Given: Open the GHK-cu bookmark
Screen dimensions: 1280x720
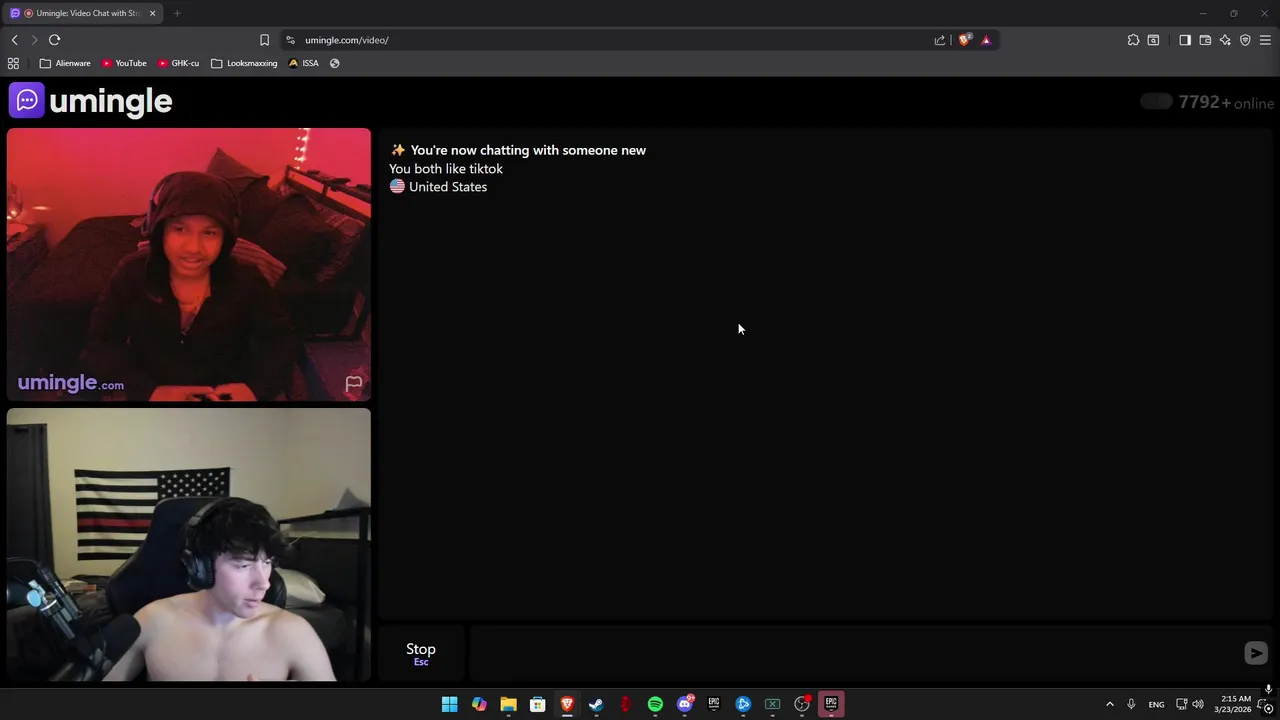Looking at the screenshot, I should click(x=178, y=63).
